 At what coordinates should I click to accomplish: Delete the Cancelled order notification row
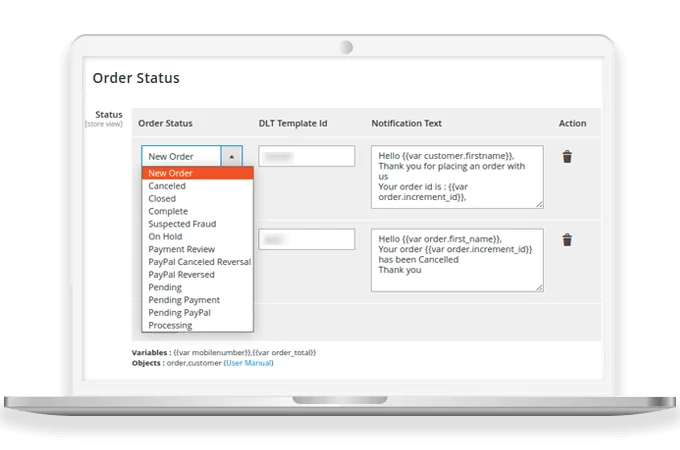point(567,240)
